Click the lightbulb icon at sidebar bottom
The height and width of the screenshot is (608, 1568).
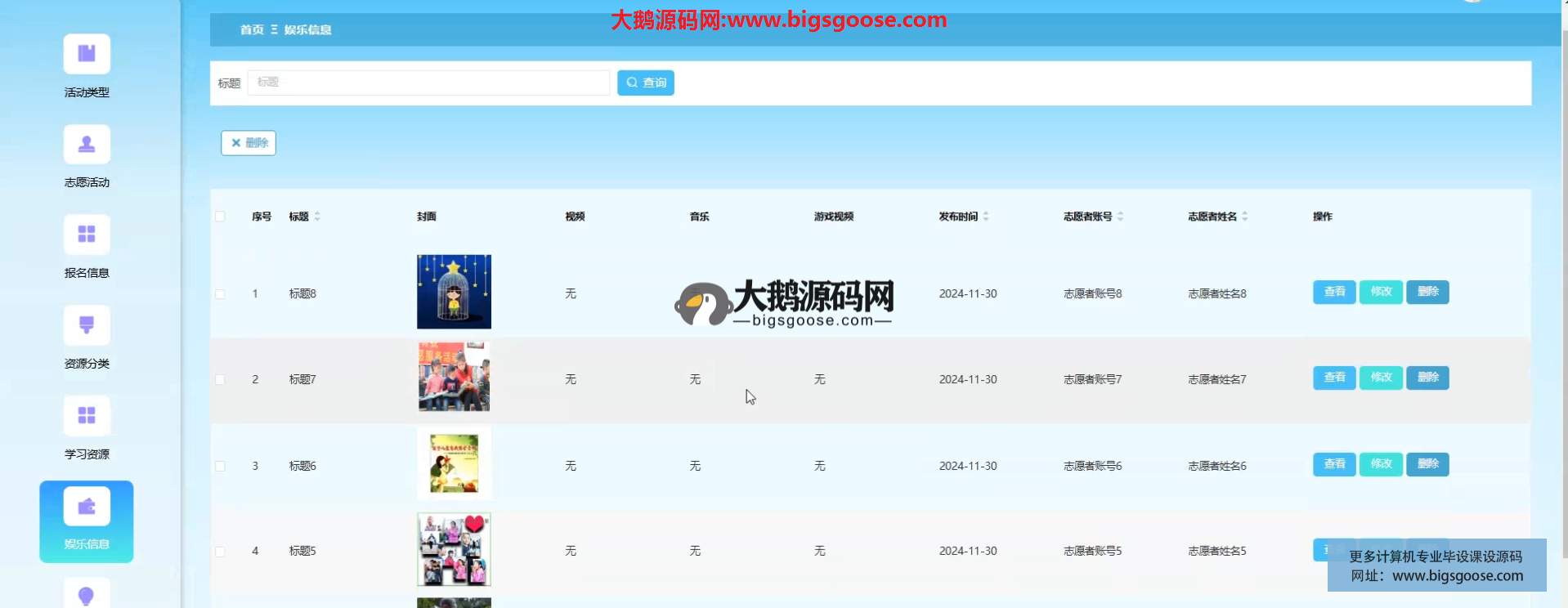[87, 595]
